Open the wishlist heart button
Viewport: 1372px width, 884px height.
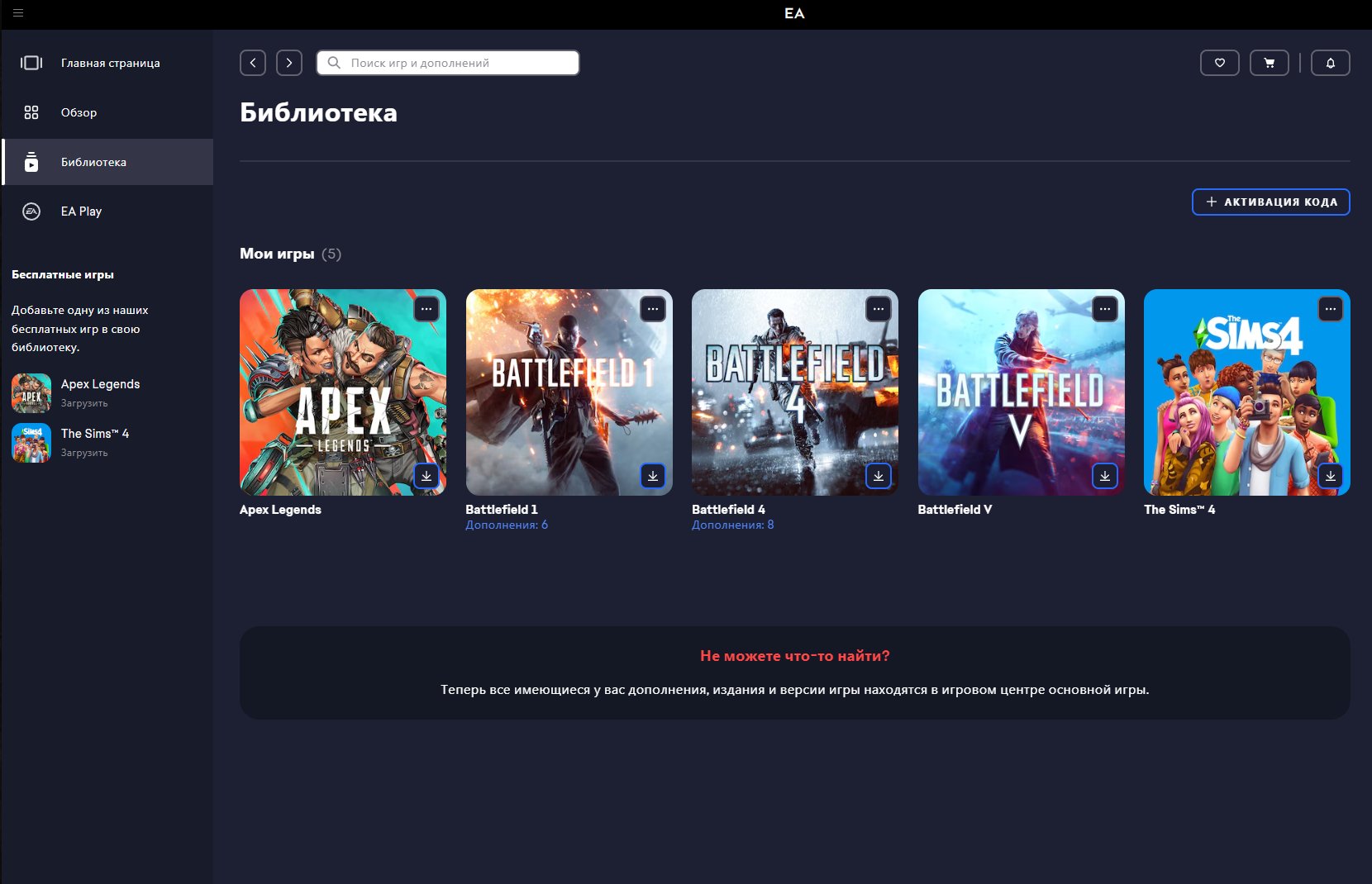tap(1220, 63)
